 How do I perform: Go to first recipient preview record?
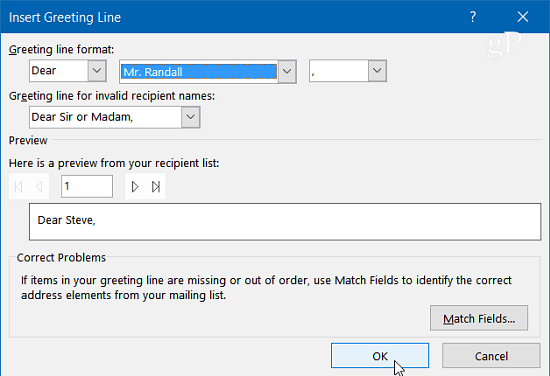[19, 187]
